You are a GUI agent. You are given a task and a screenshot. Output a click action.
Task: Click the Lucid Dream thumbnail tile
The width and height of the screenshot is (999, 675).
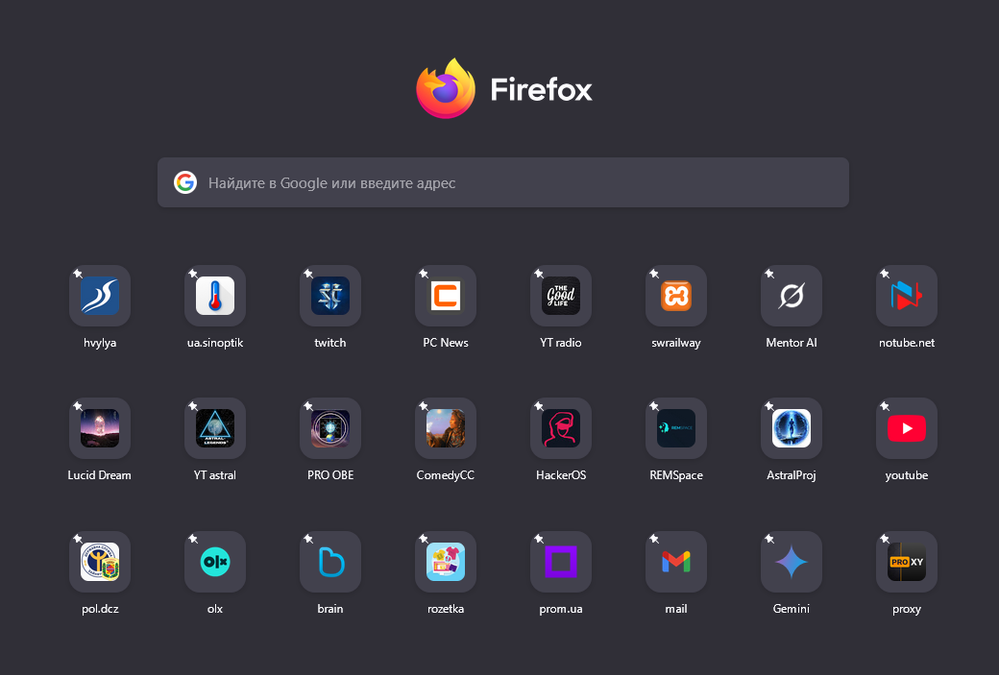point(100,429)
